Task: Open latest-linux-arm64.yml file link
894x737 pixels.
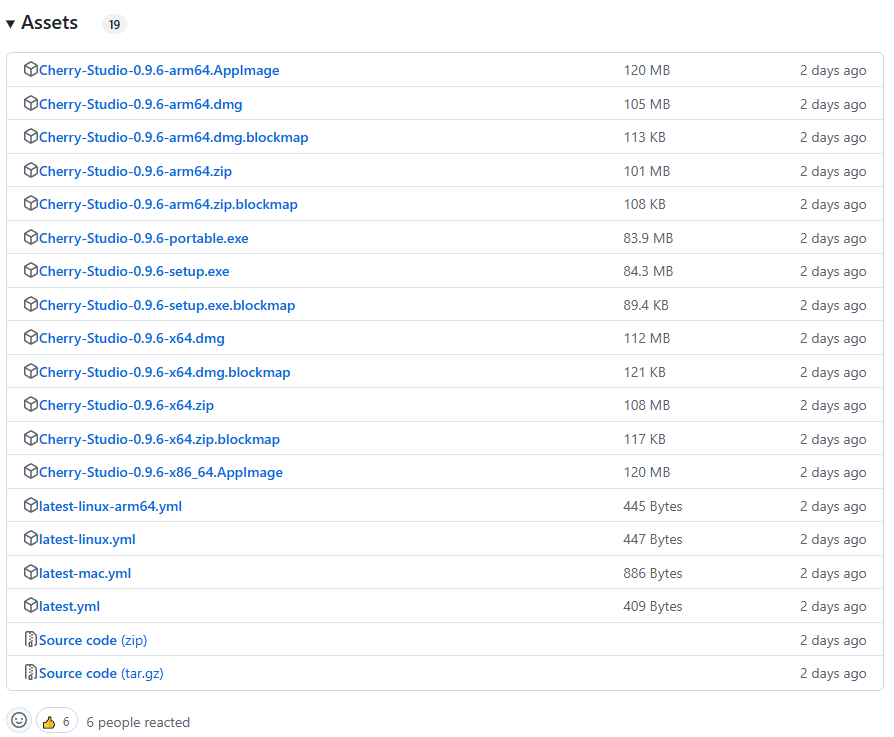Action: click(110, 506)
